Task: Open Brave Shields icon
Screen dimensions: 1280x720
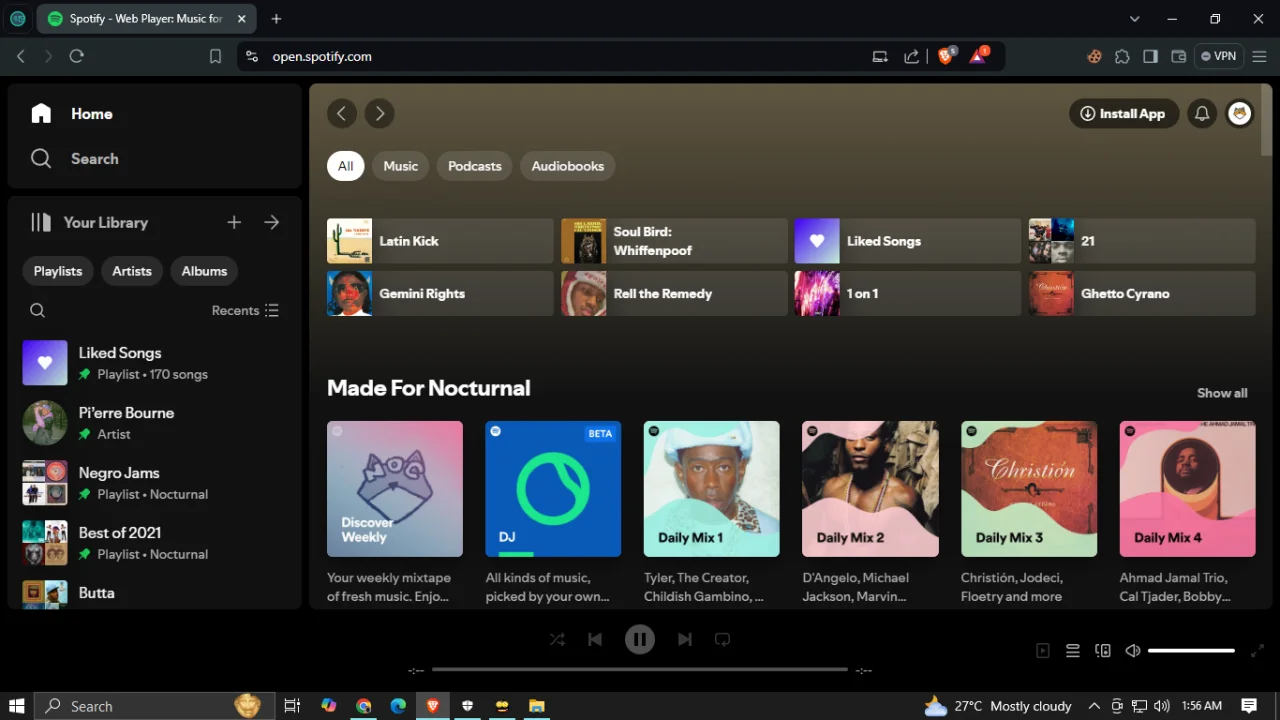Action: click(946, 56)
